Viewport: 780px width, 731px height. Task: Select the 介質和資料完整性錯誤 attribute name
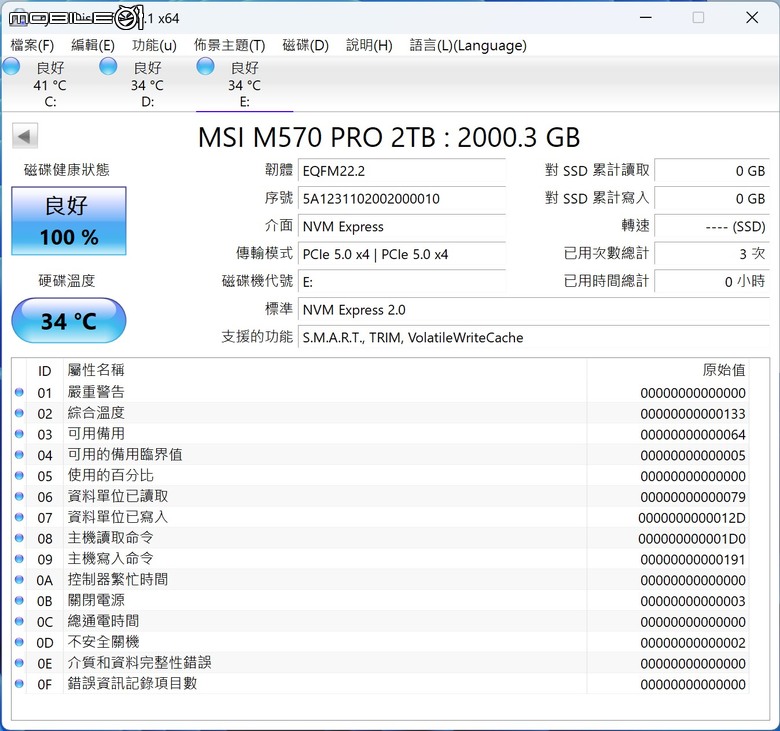[139, 663]
